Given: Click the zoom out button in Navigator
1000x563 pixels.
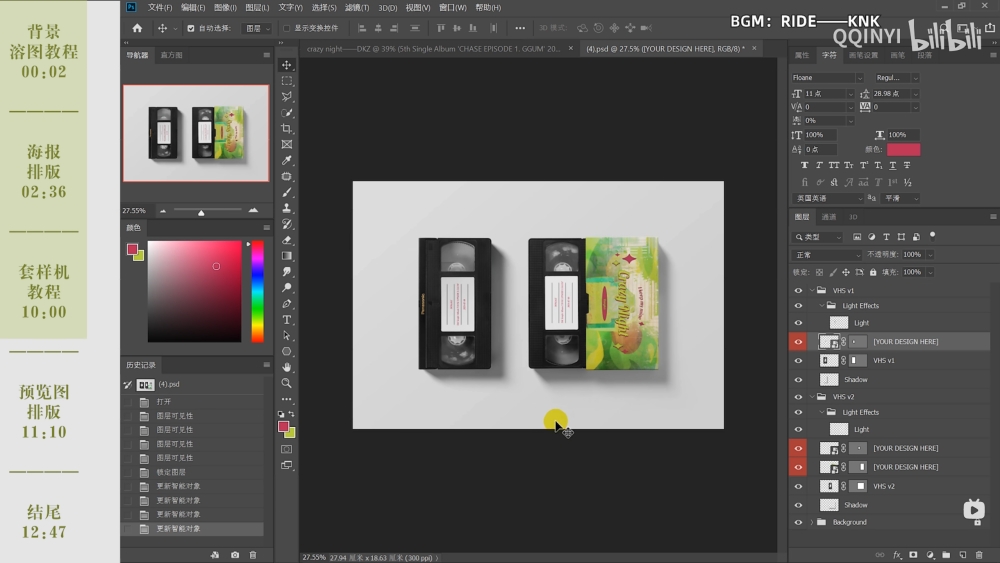Looking at the screenshot, I should tap(163, 210).
